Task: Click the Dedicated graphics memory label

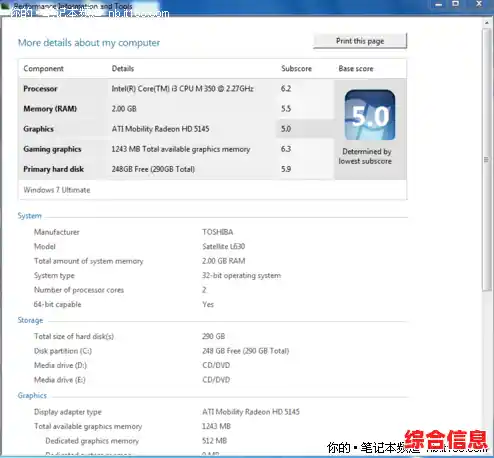Action: point(92,441)
